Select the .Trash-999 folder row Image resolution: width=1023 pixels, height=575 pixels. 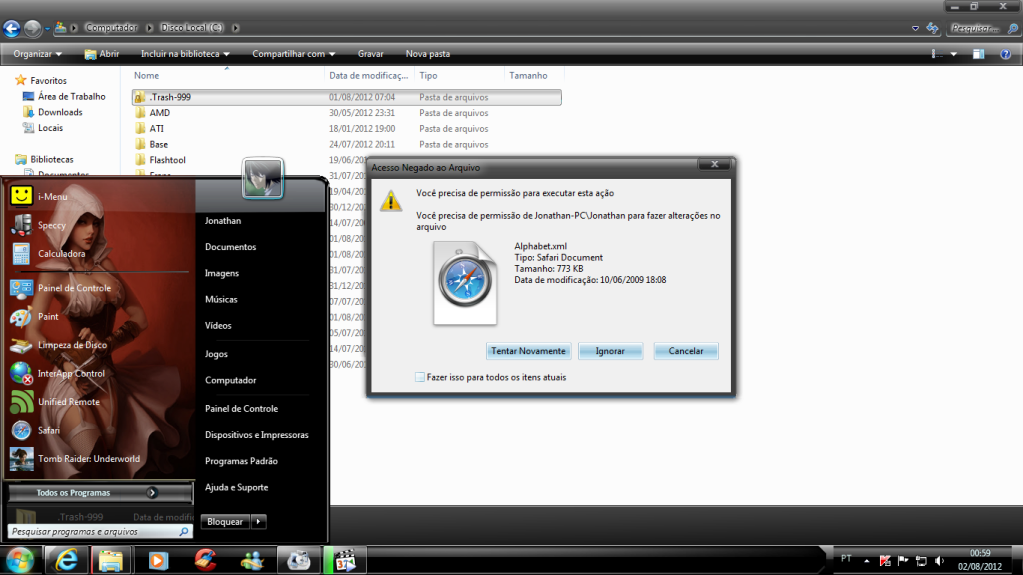coord(346,97)
